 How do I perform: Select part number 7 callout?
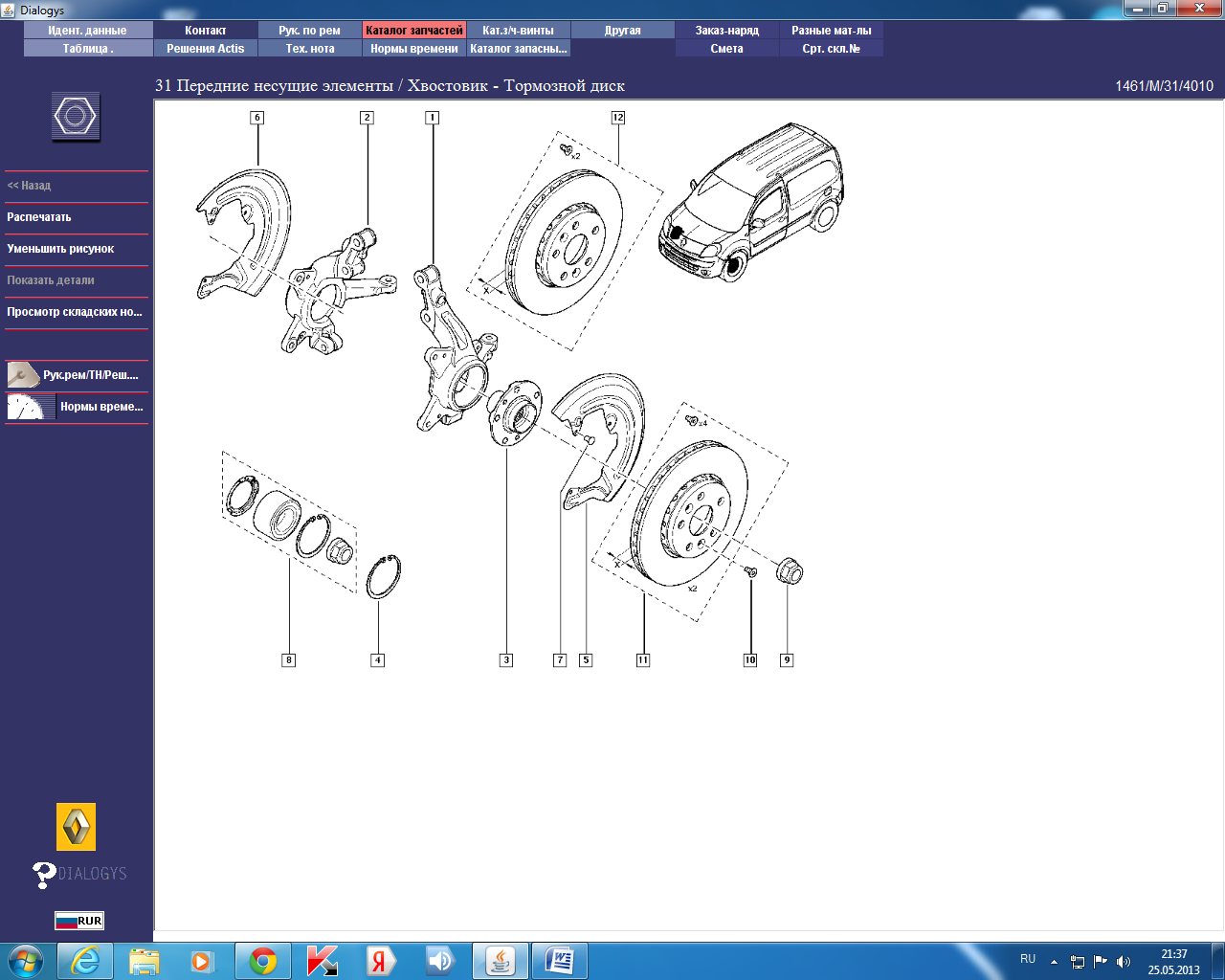pyautogui.click(x=560, y=660)
